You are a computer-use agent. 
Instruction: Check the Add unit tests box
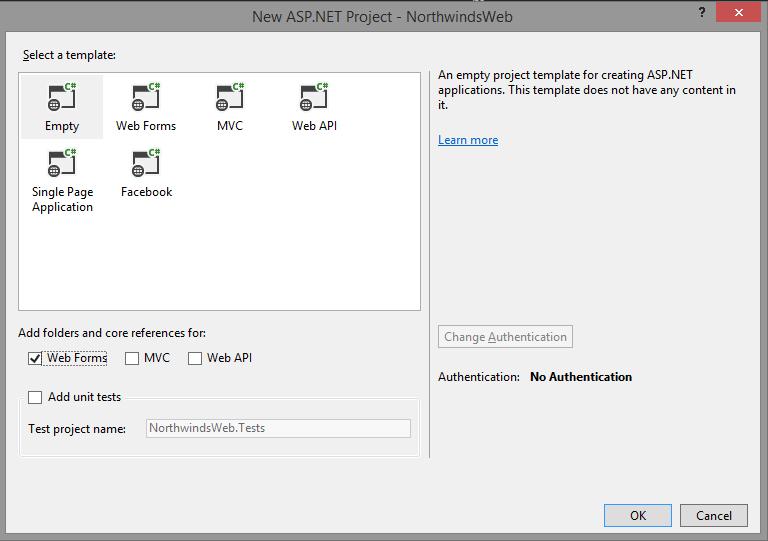pos(35,397)
